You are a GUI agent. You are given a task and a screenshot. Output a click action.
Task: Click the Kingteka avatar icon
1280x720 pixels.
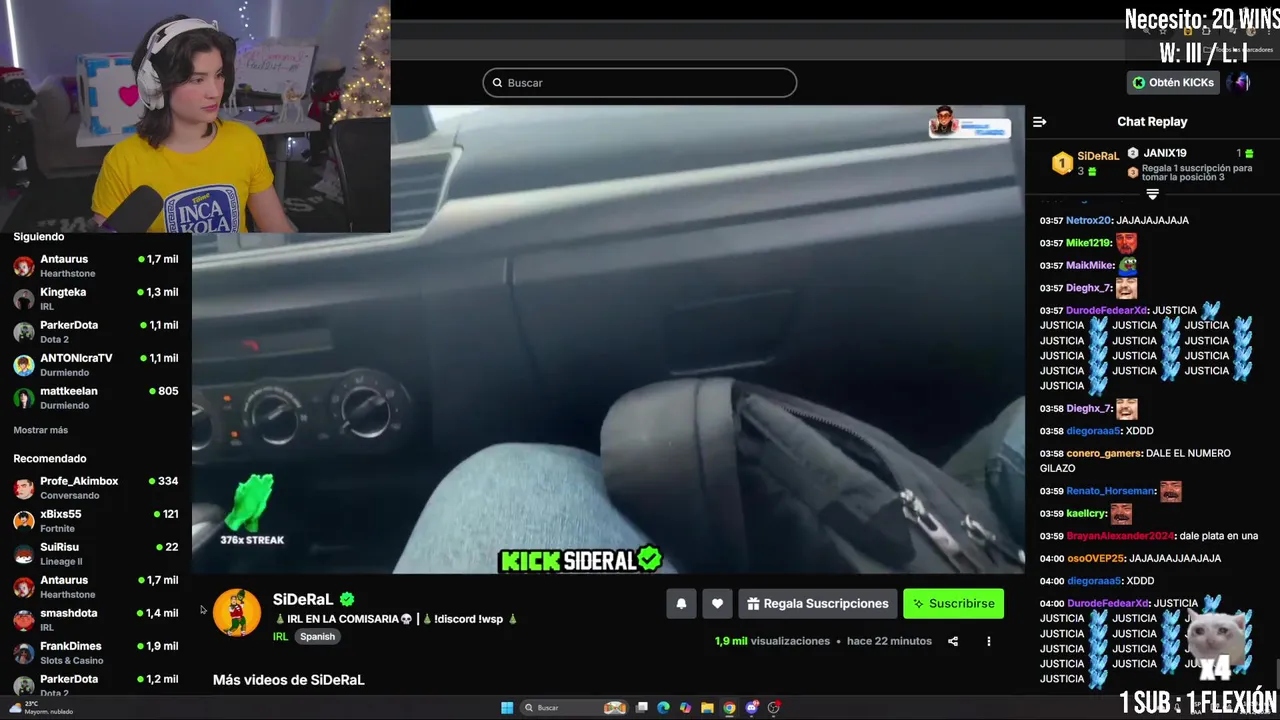pyautogui.click(x=24, y=299)
